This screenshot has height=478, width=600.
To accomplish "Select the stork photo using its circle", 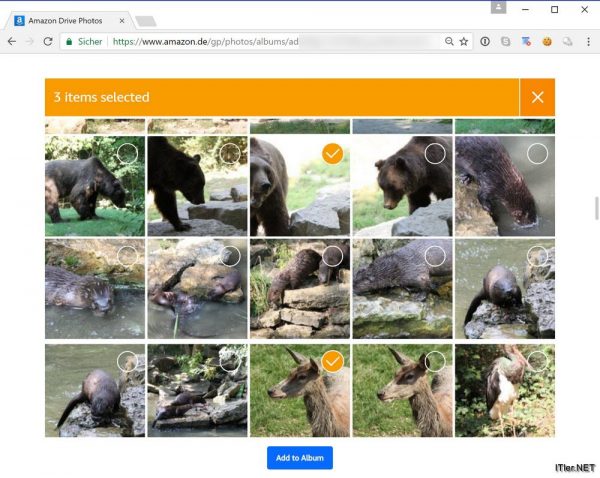I will pyautogui.click(x=537, y=361).
